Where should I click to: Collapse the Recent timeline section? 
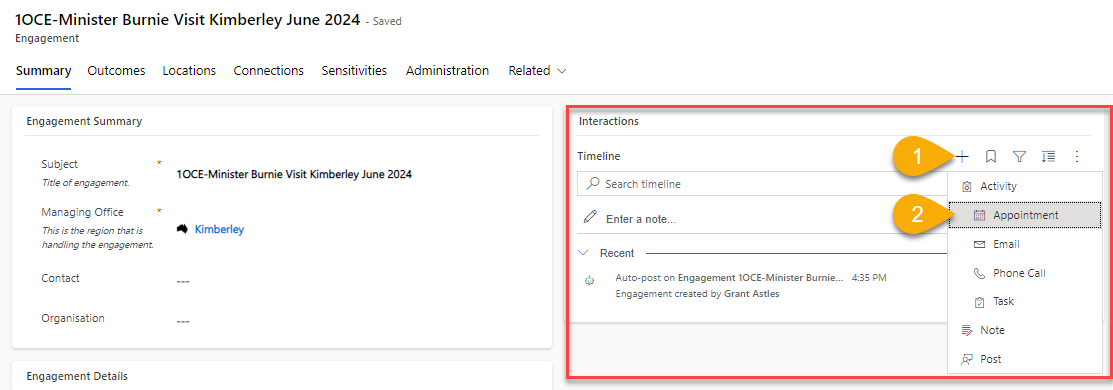click(583, 253)
